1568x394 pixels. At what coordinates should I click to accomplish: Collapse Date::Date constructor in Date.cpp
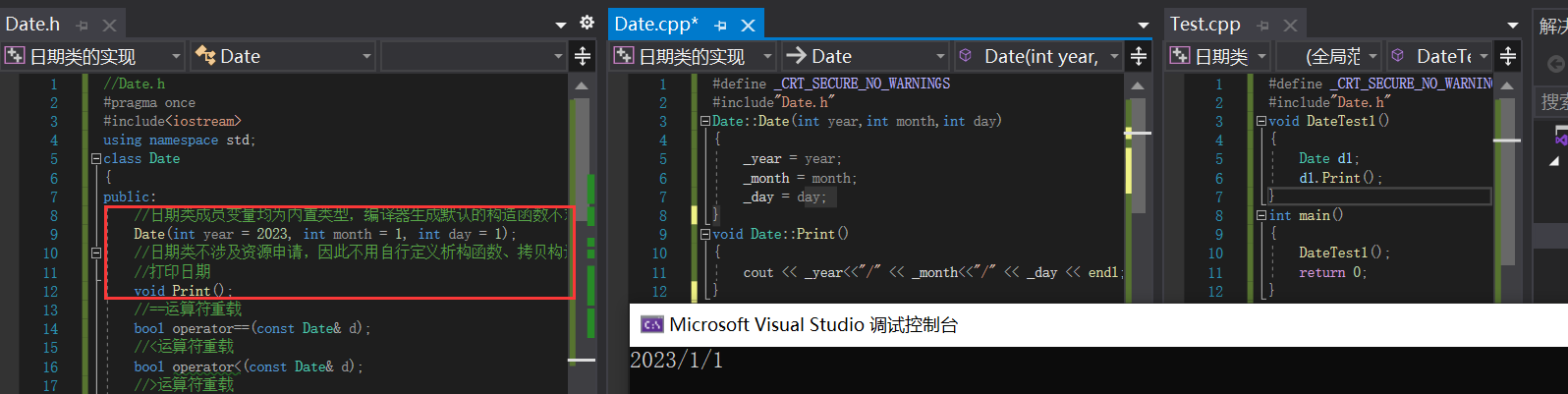point(705,121)
